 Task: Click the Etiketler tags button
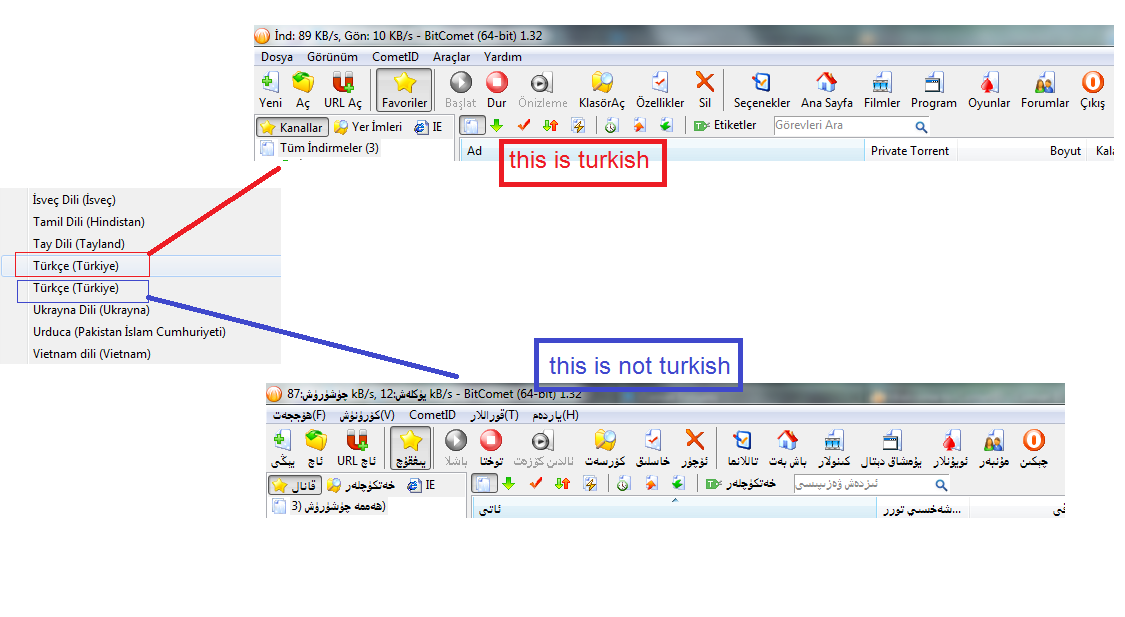coord(725,126)
